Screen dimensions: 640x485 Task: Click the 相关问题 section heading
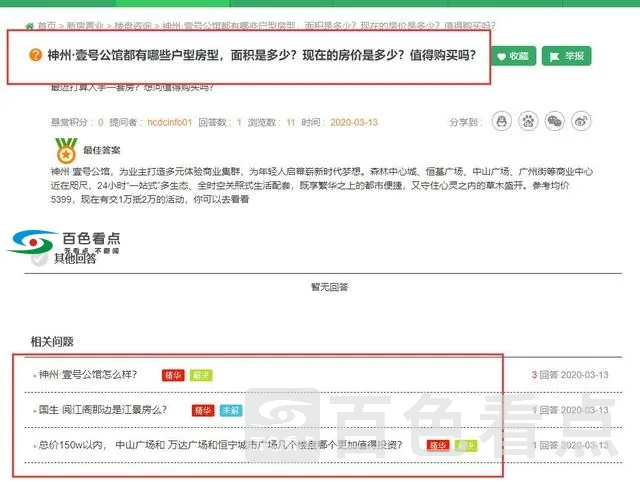pyautogui.click(x=52, y=342)
